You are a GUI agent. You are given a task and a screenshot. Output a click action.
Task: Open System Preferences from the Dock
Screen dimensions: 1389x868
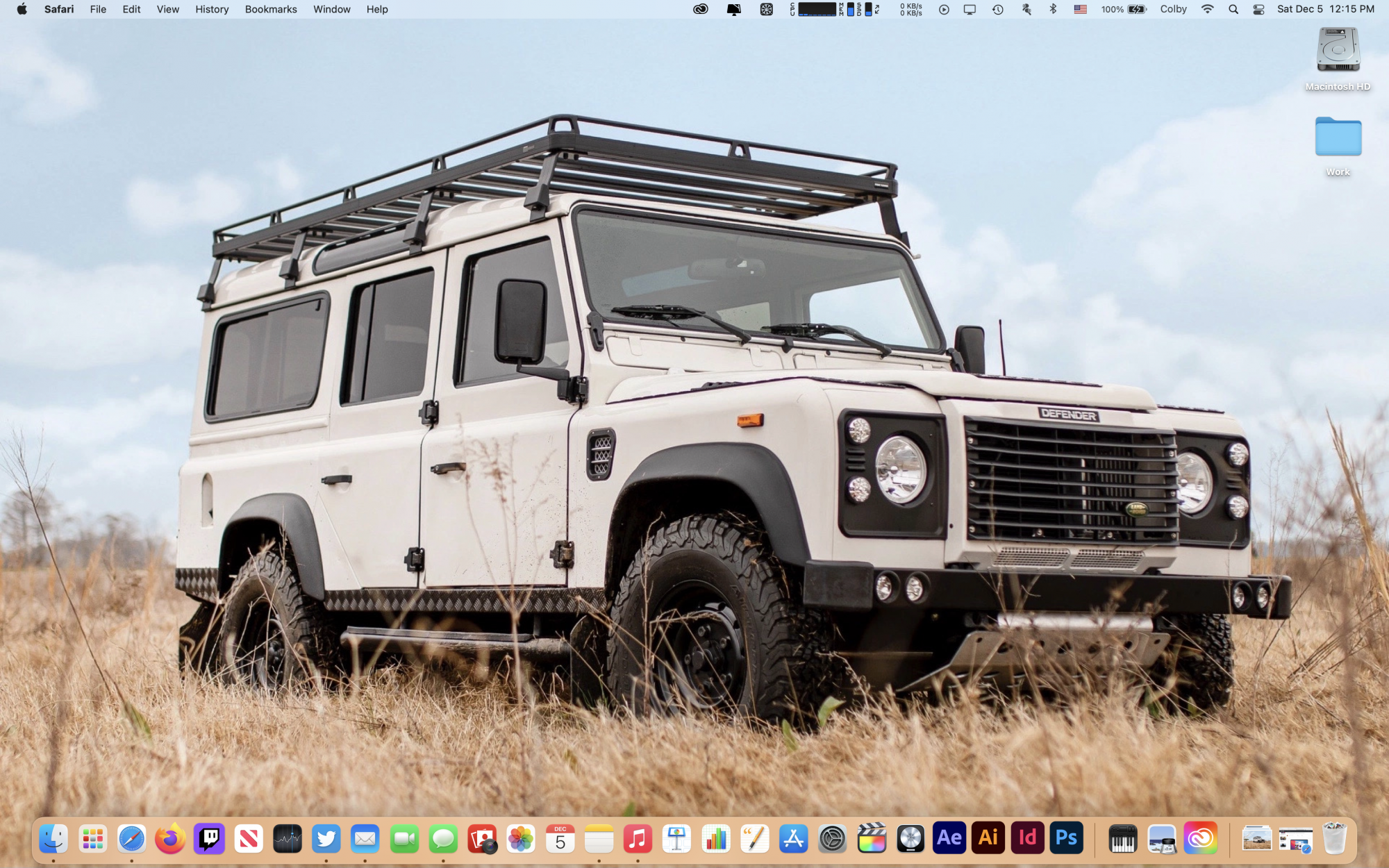tap(833, 839)
